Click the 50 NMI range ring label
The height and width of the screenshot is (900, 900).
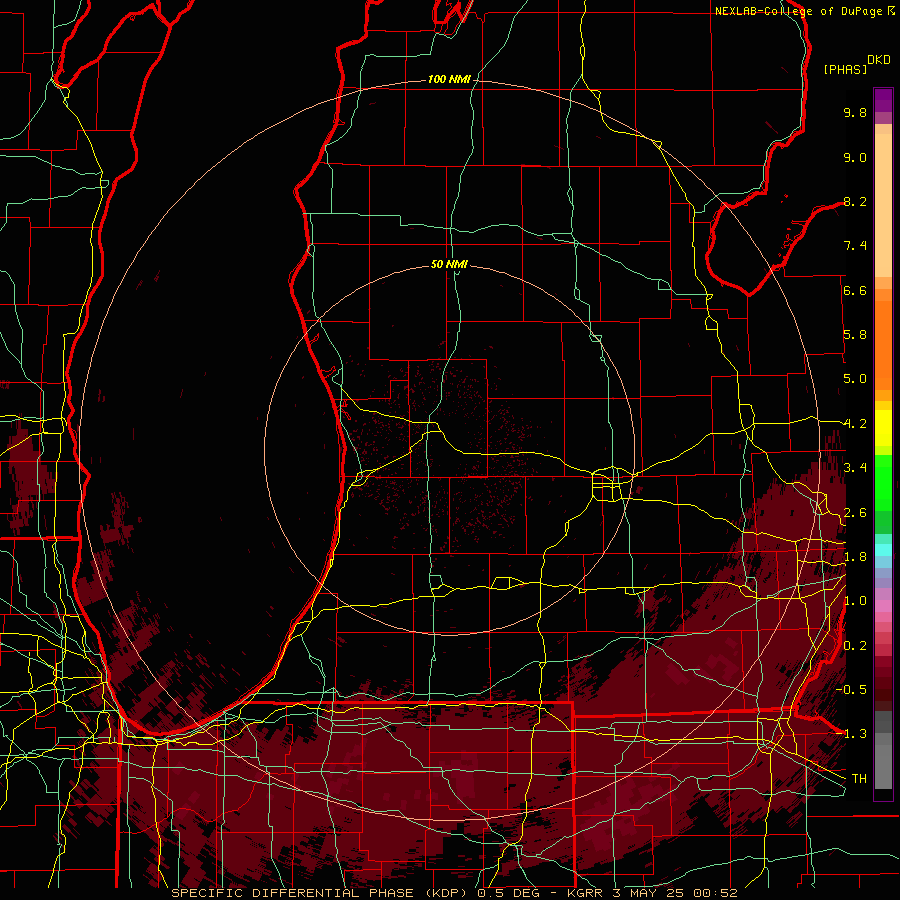(449, 264)
